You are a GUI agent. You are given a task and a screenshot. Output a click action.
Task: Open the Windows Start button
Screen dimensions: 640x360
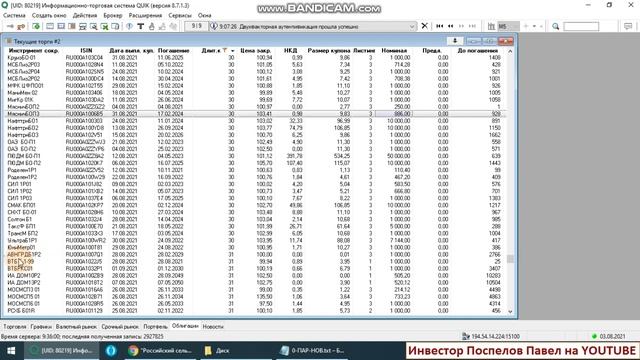click(x=11, y=351)
